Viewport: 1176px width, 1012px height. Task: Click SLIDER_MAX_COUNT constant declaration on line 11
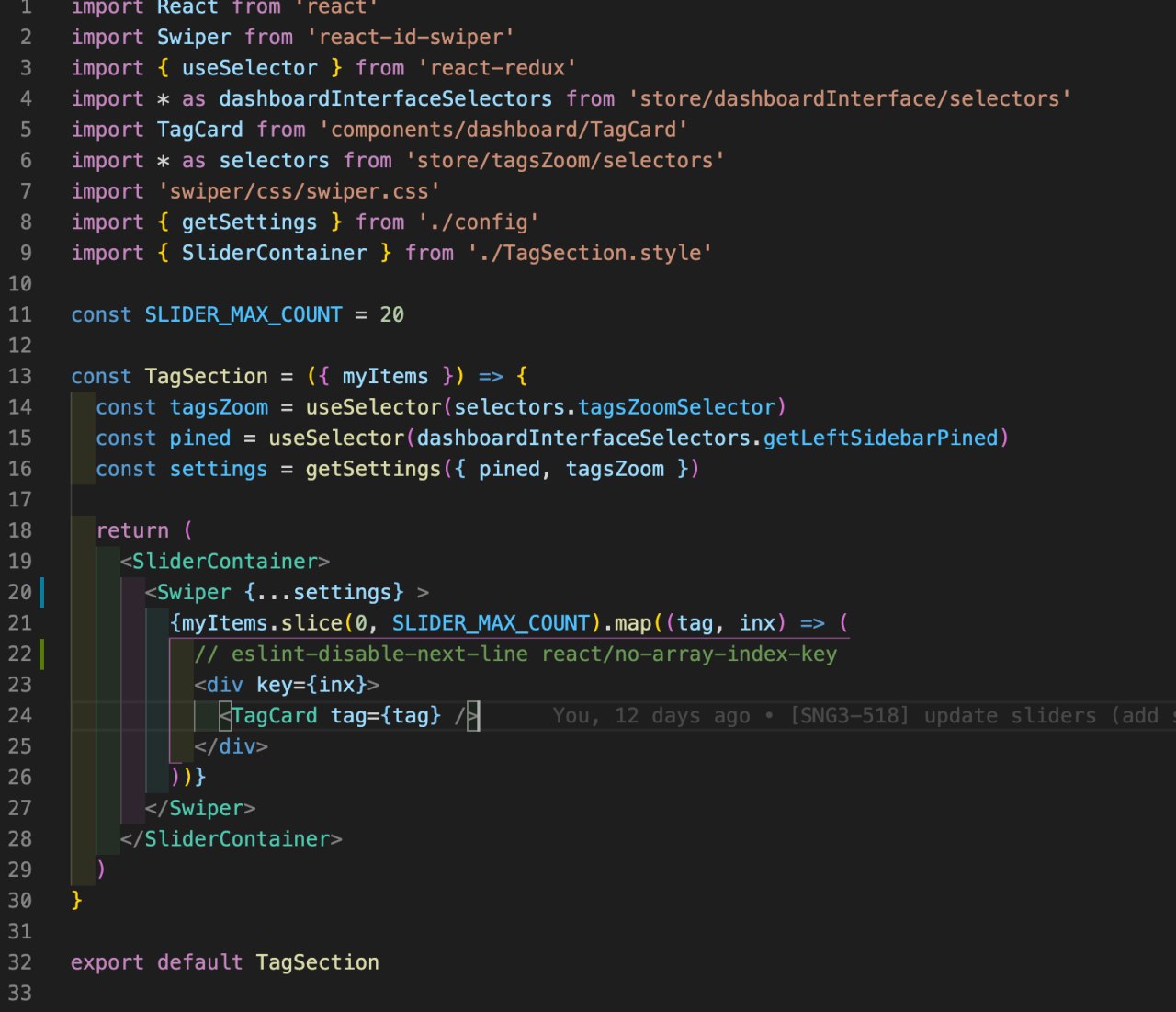[243, 314]
